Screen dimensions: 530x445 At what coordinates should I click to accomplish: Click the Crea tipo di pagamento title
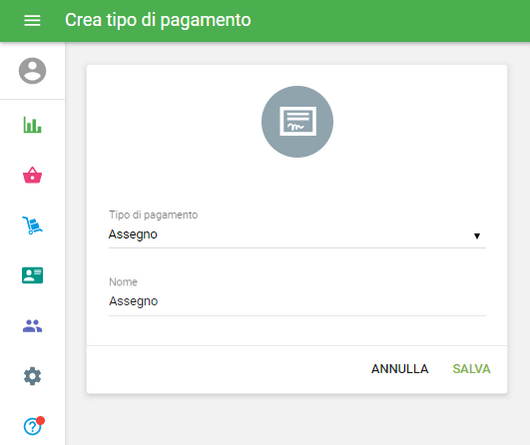point(158,20)
